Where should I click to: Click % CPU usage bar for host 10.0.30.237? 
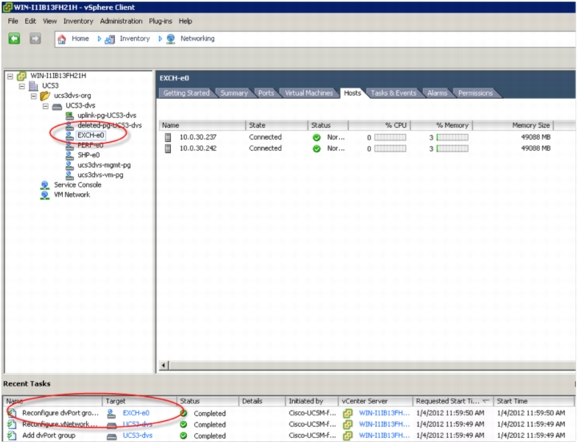click(x=390, y=138)
